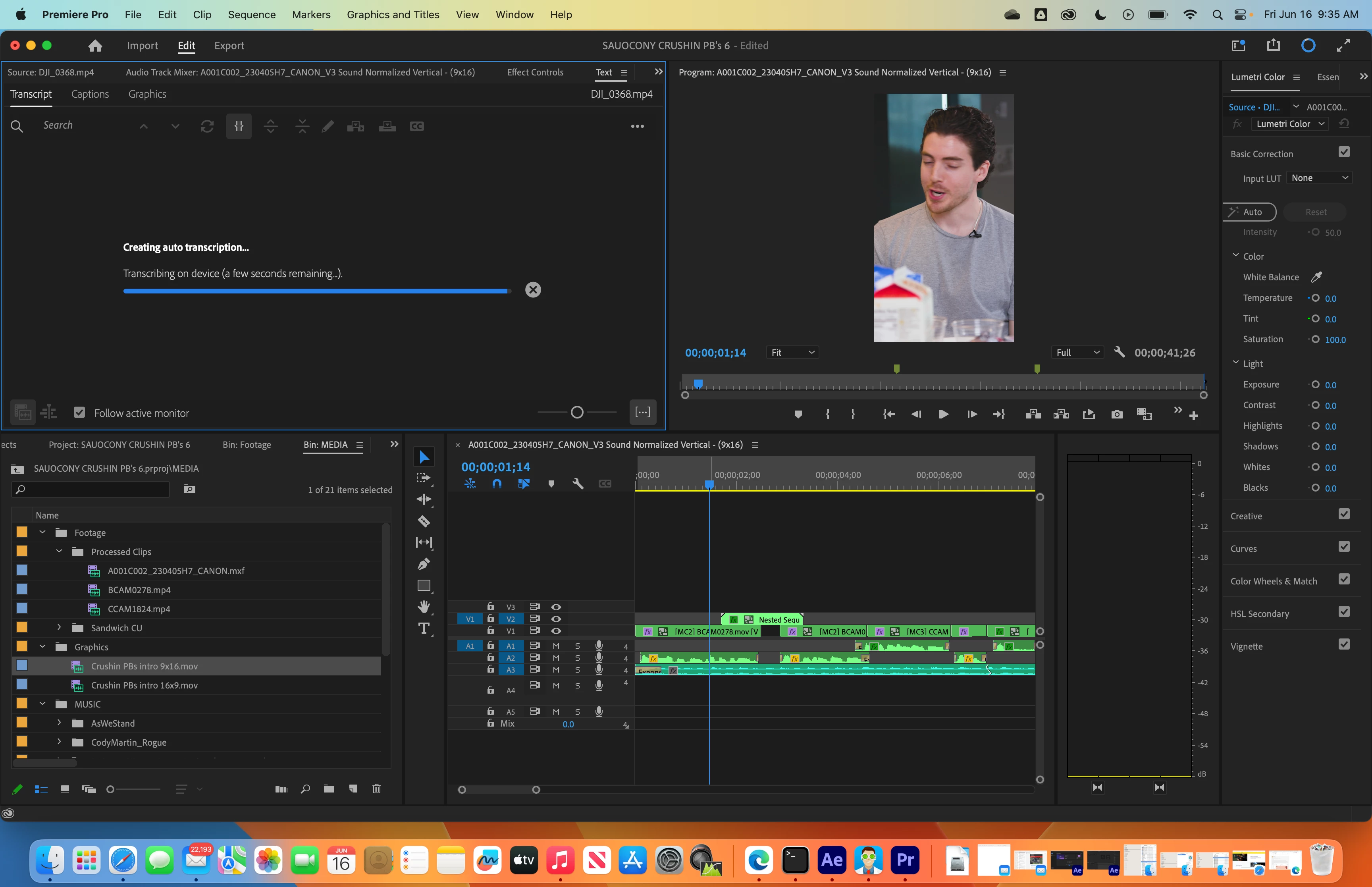Click the Auto color button
The height and width of the screenshot is (887, 1372).
pyautogui.click(x=1250, y=212)
